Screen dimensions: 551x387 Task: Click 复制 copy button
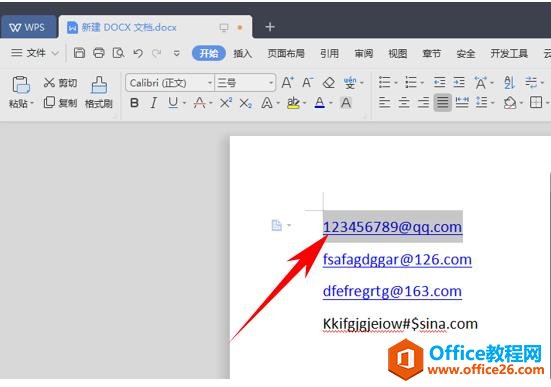[x=60, y=103]
